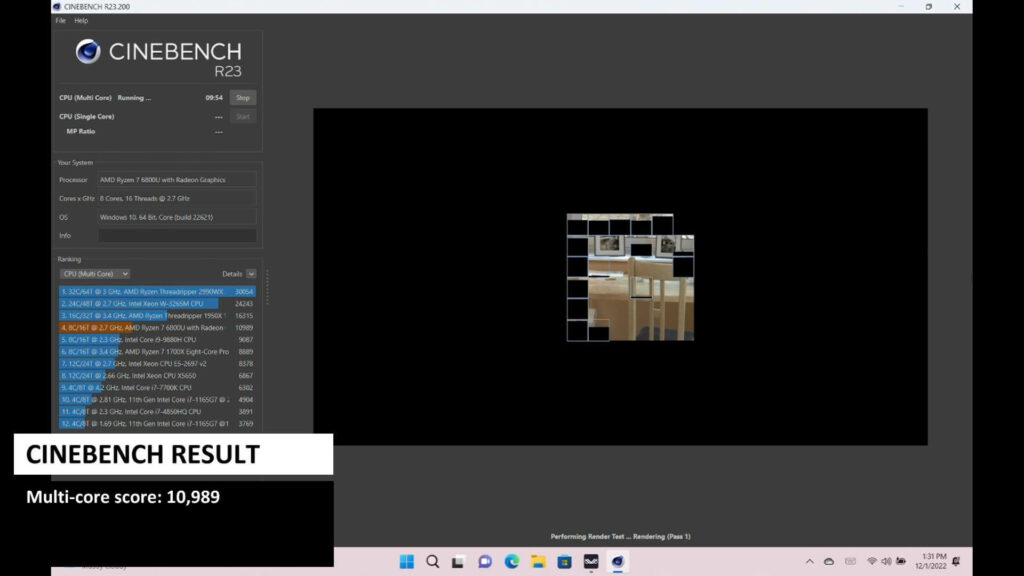Click the ranking panel resize grip
This screenshot has height=576, width=1024.
(x=267, y=287)
